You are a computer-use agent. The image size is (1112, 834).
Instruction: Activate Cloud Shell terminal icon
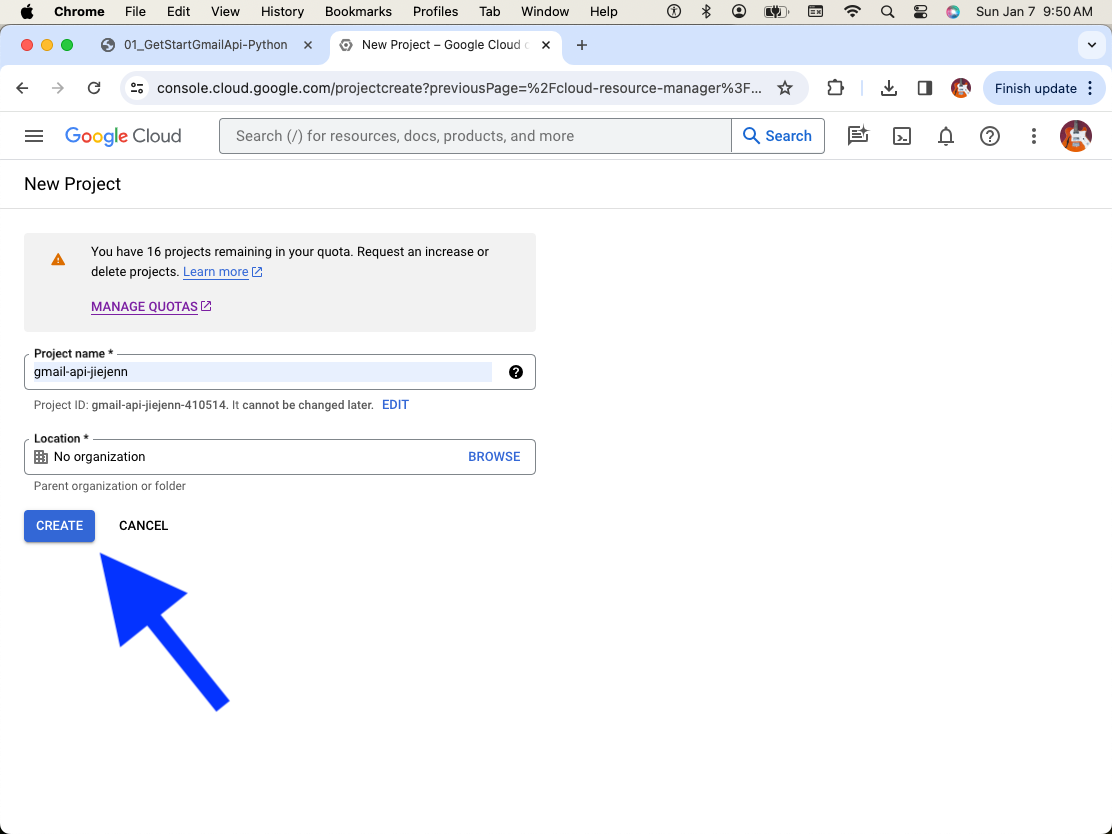(x=901, y=135)
